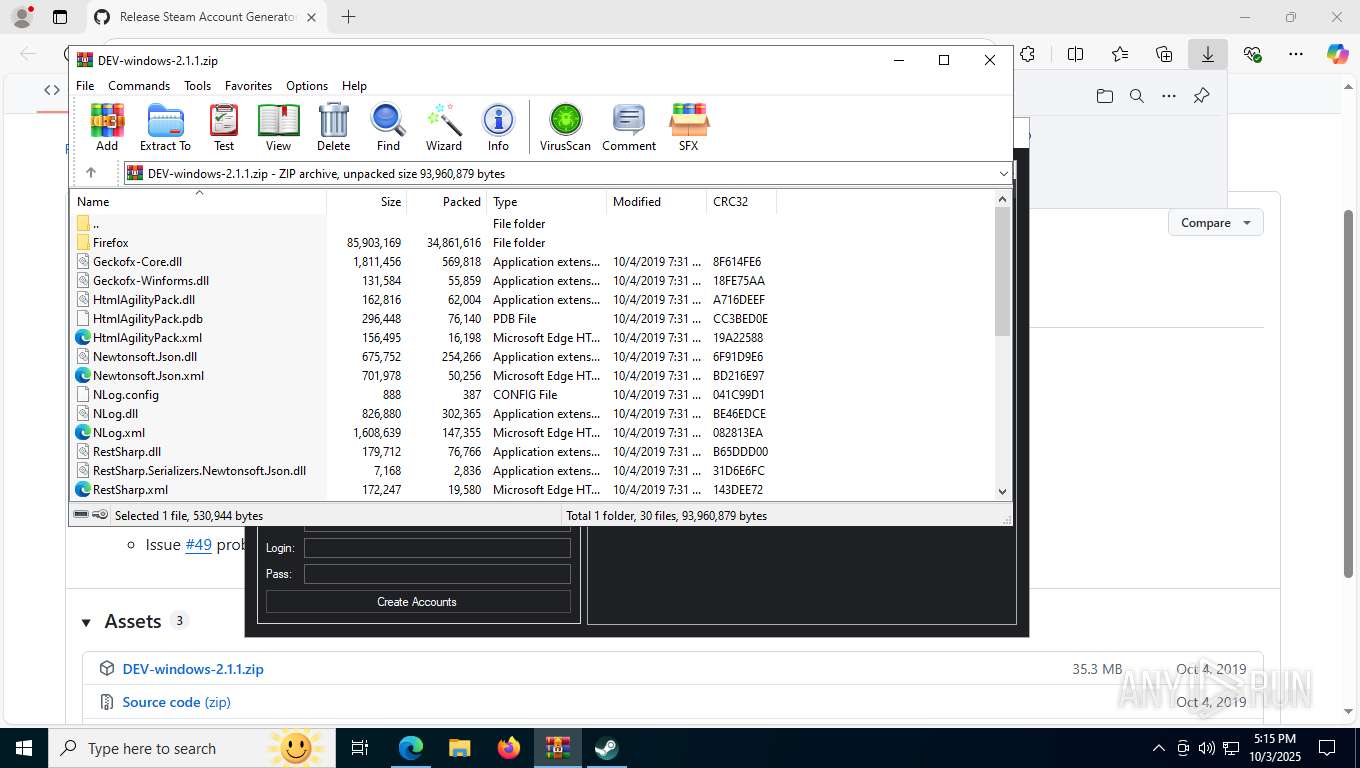The image size is (1360, 768).
Task: Open the Tools menu
Action: [x=197, y=86]
